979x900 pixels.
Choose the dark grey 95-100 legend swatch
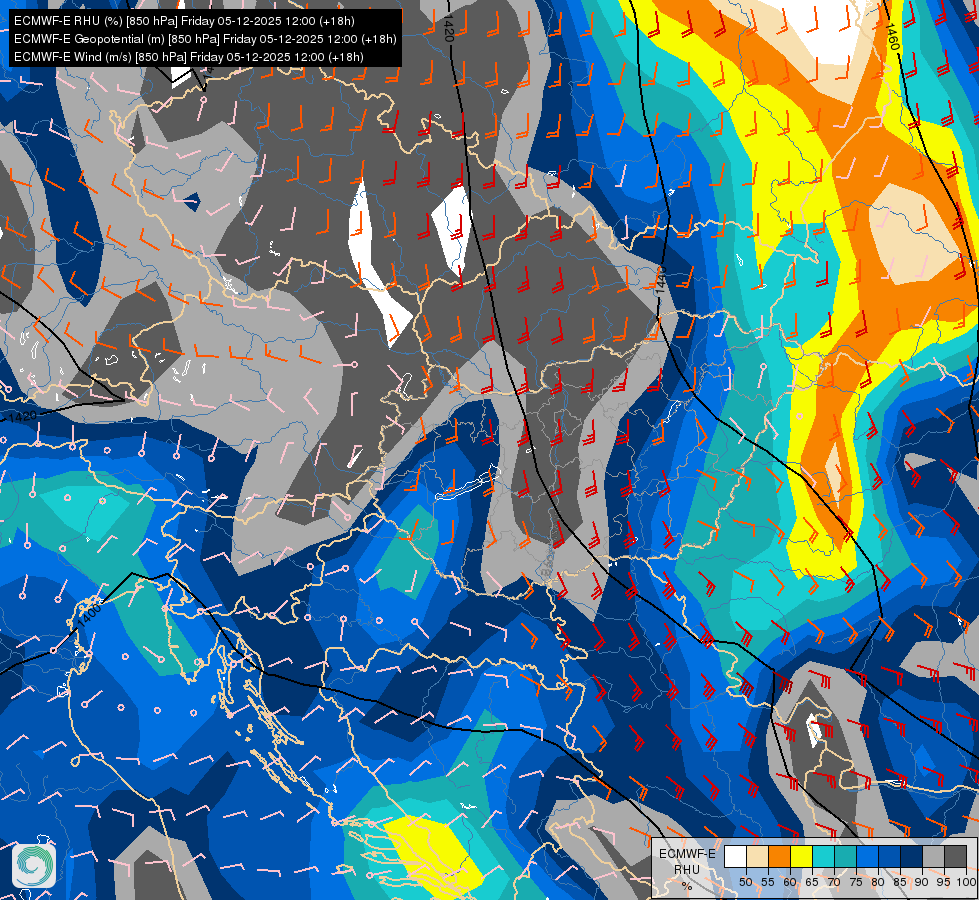(955, 856)
